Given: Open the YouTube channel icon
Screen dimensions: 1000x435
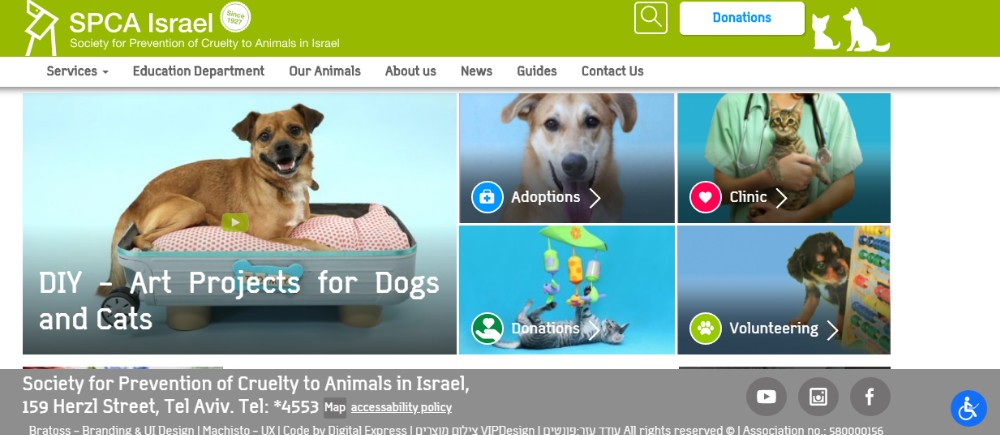Looking at the screenshot, I should [x=766, y=397].
